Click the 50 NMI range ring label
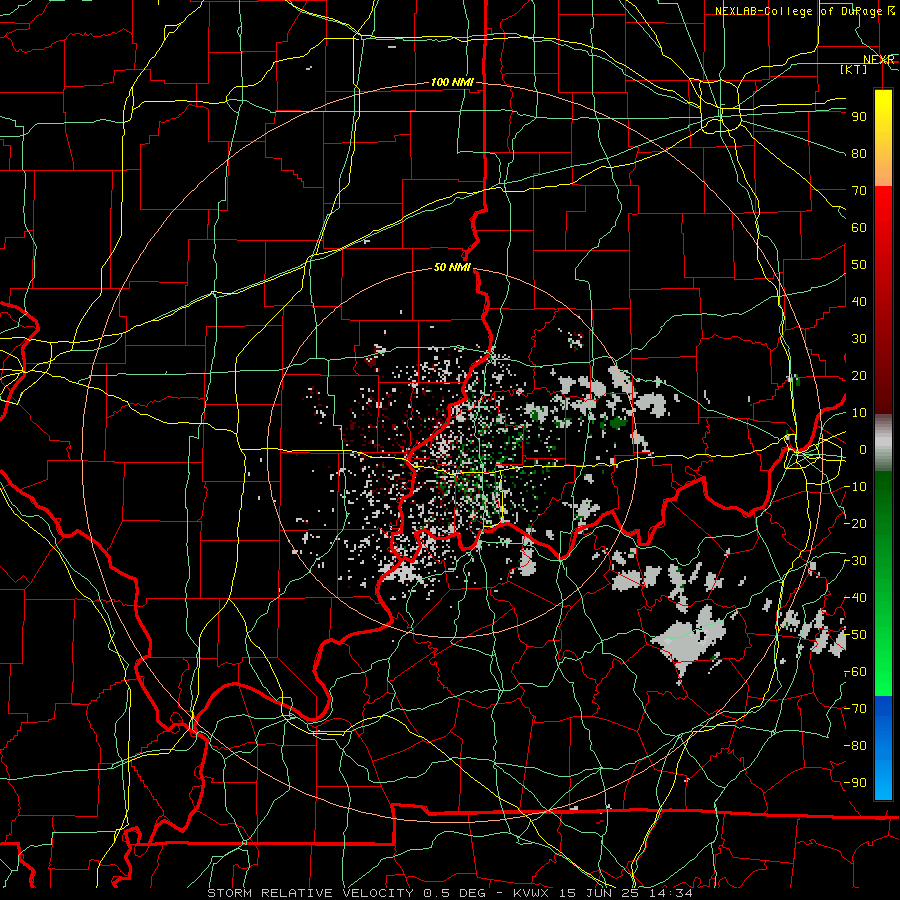This screenshot has width=900, height=900. point(452,267)
